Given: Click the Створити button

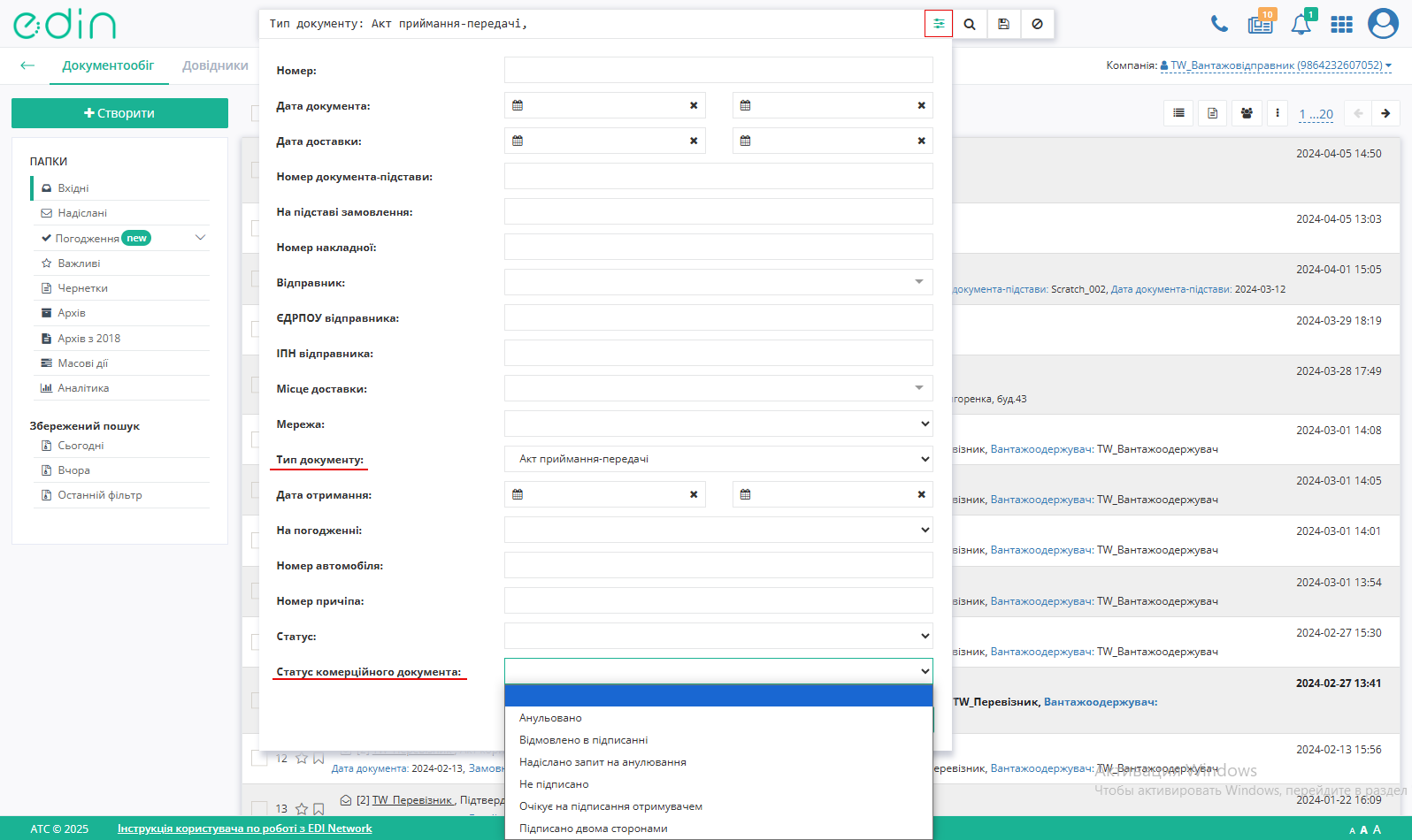Looking at the screenshot, I should click(x=119, y=113).
